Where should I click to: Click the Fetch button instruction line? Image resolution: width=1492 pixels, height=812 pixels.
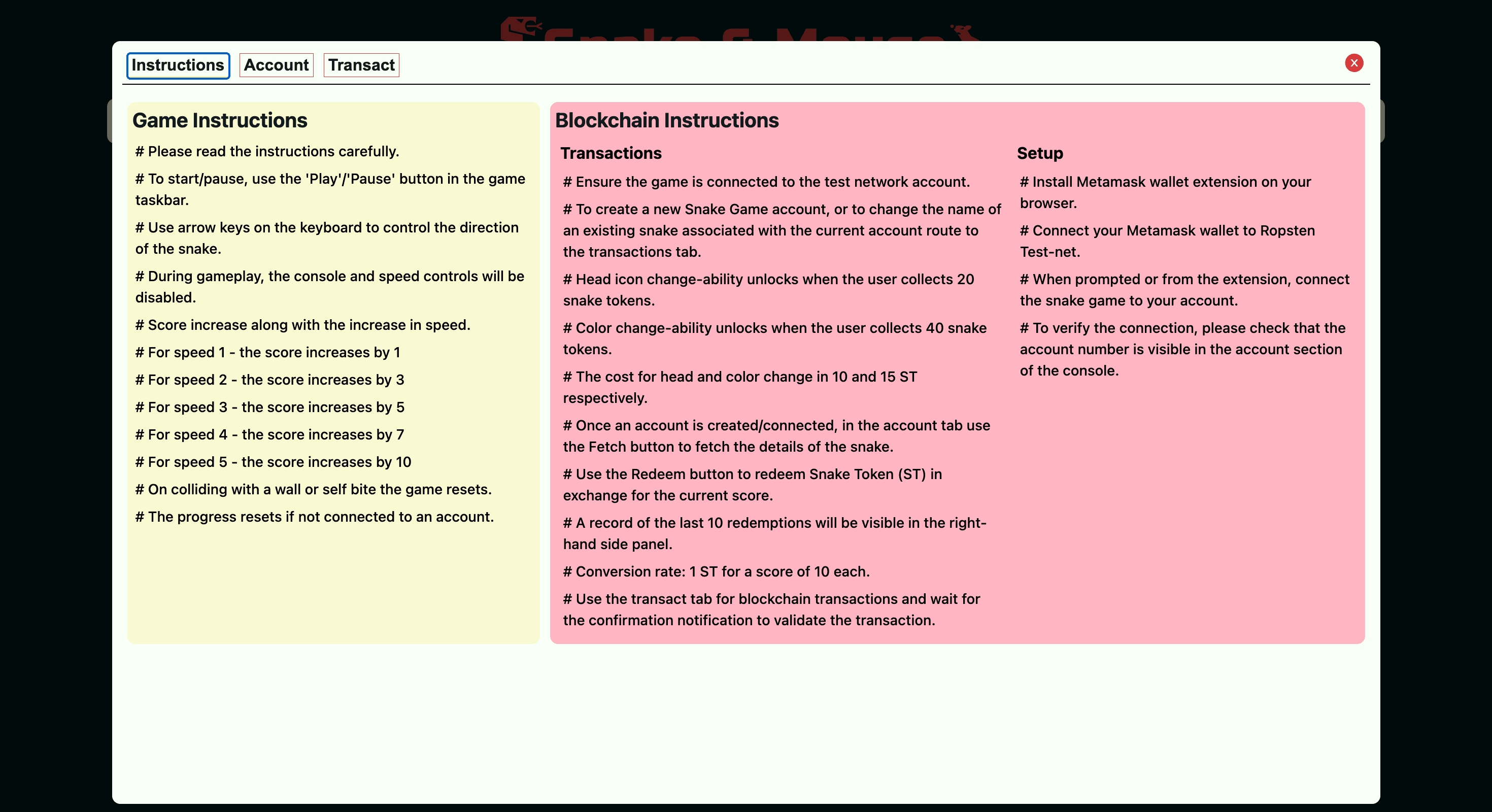pyautogui.click(x=776, y=435)
